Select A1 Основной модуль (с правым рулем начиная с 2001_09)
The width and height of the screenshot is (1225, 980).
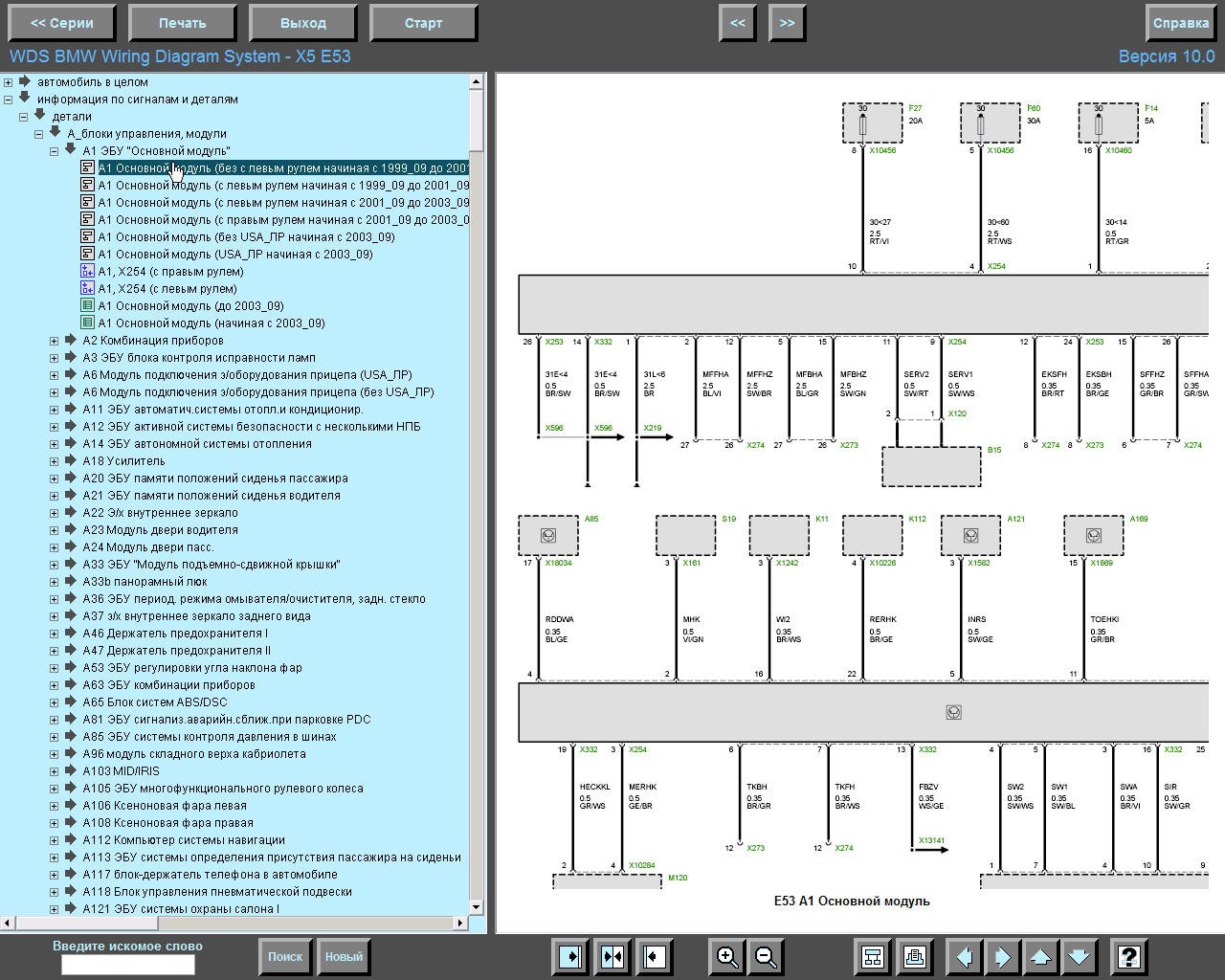point(283,219)
